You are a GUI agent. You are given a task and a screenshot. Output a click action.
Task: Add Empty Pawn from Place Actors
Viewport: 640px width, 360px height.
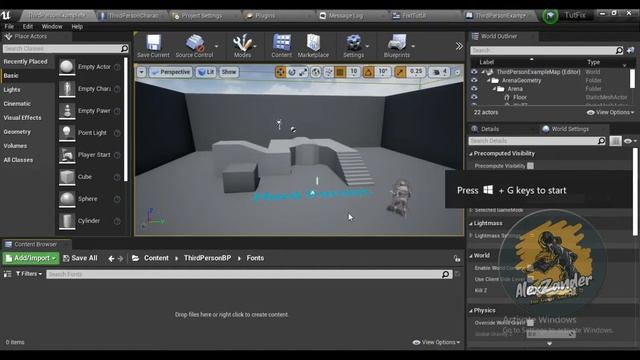pos(90,111)
